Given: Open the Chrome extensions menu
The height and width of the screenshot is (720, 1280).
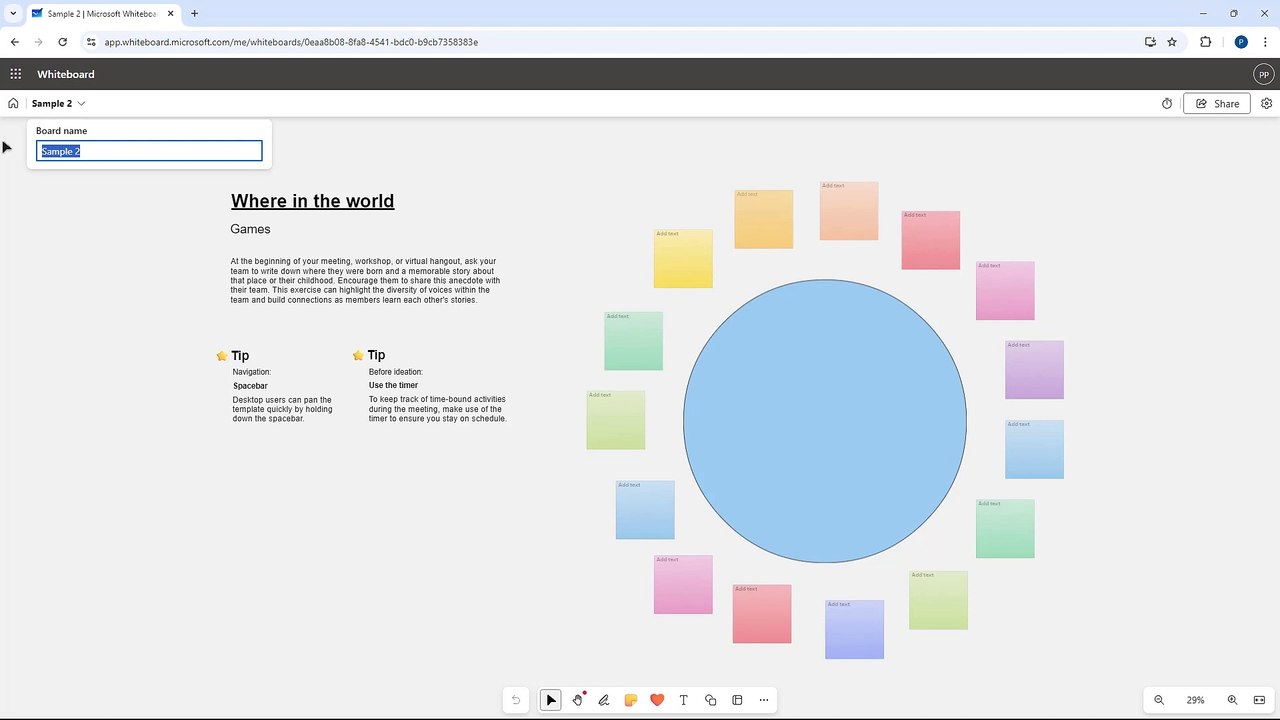Looking at the screenshot, I should pyautogui.click(x=1205, y=42).
